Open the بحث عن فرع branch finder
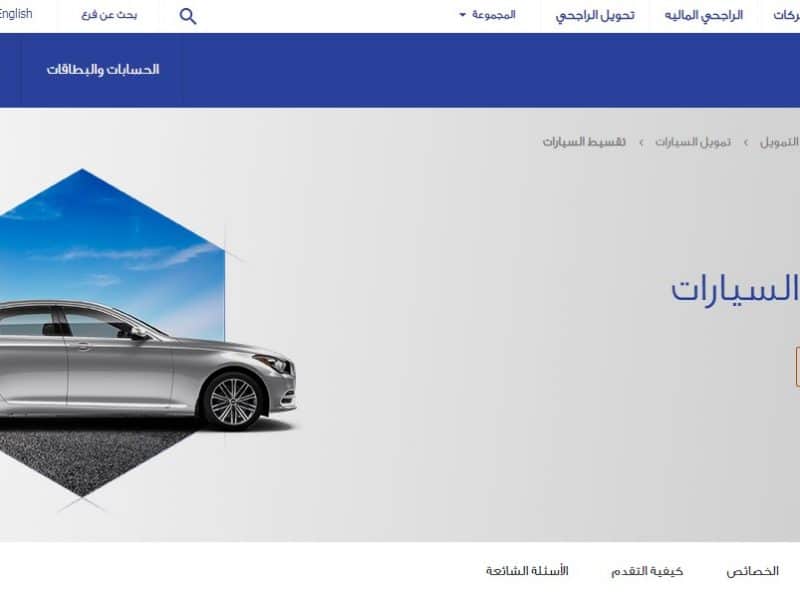The height and width of the screenshot is (600, 800). pyautogui.click(x=109, y=15)
